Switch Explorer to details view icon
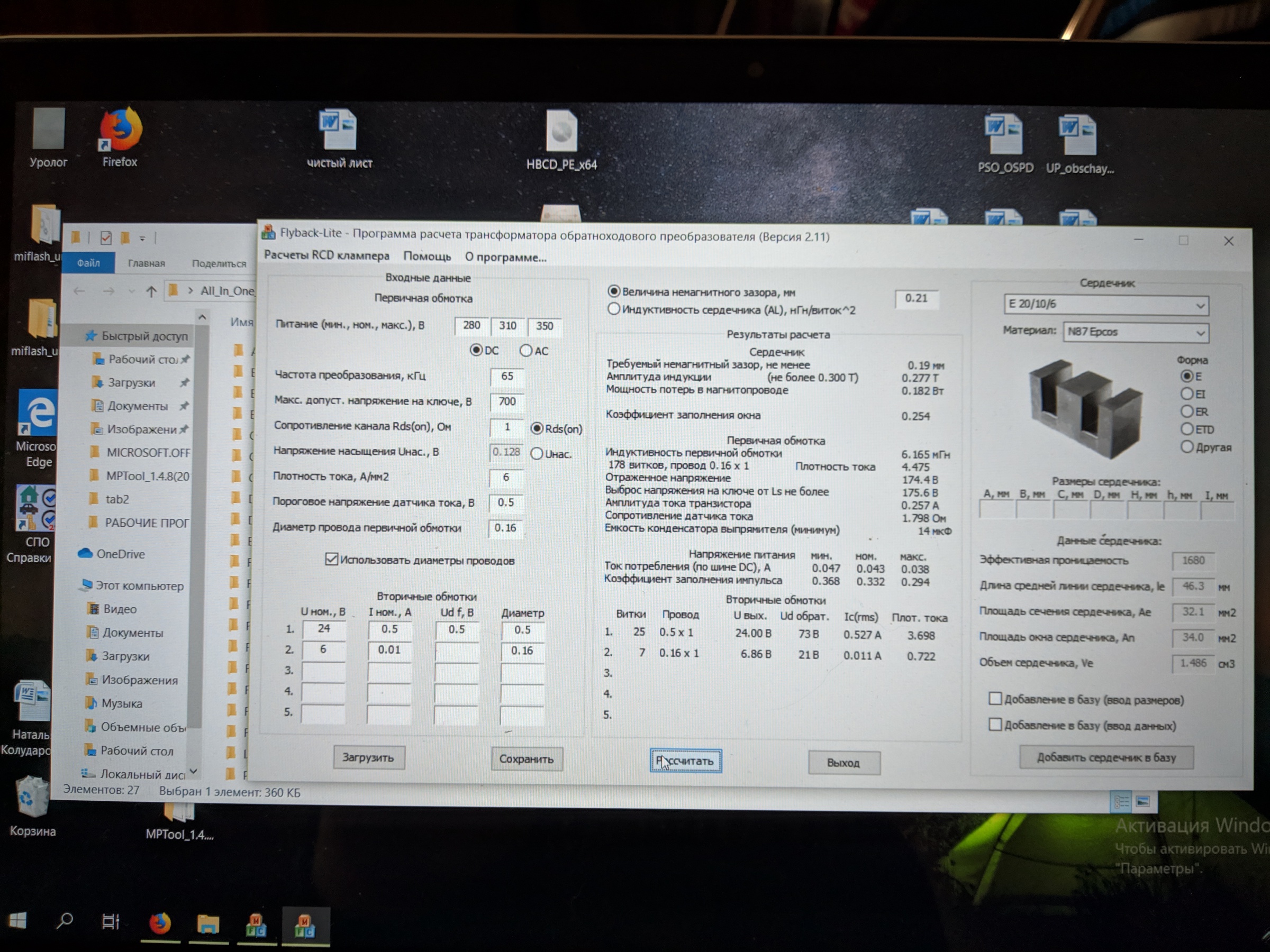This screenshot has height=952, width=1270. pos(1121,802)
